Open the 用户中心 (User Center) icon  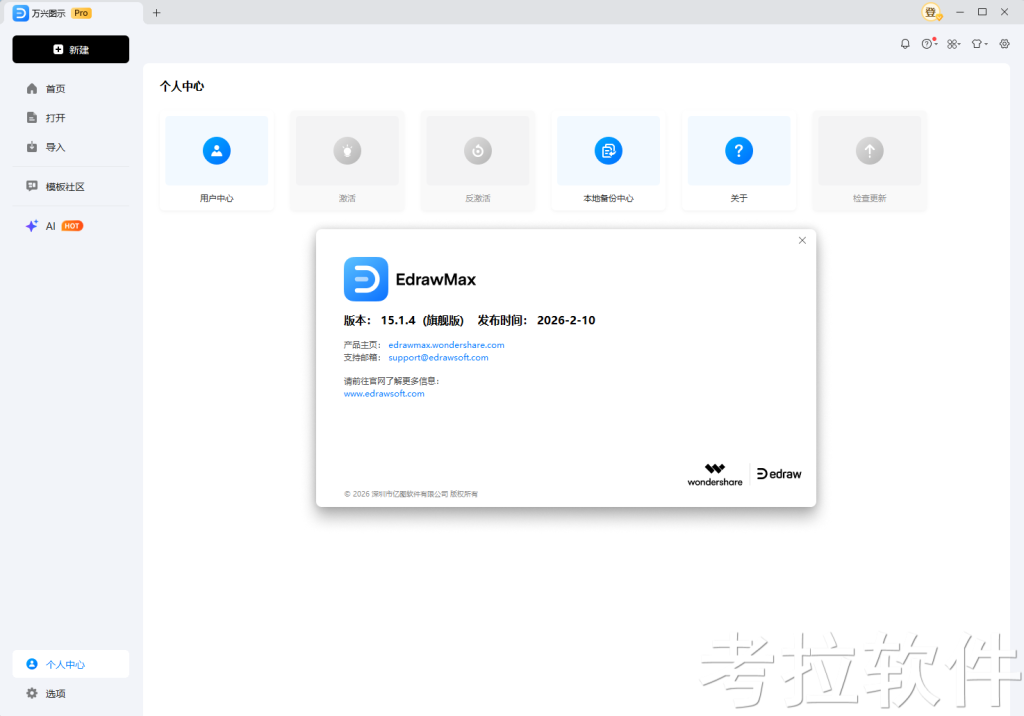pyautogui.click(x=216, y=151)
